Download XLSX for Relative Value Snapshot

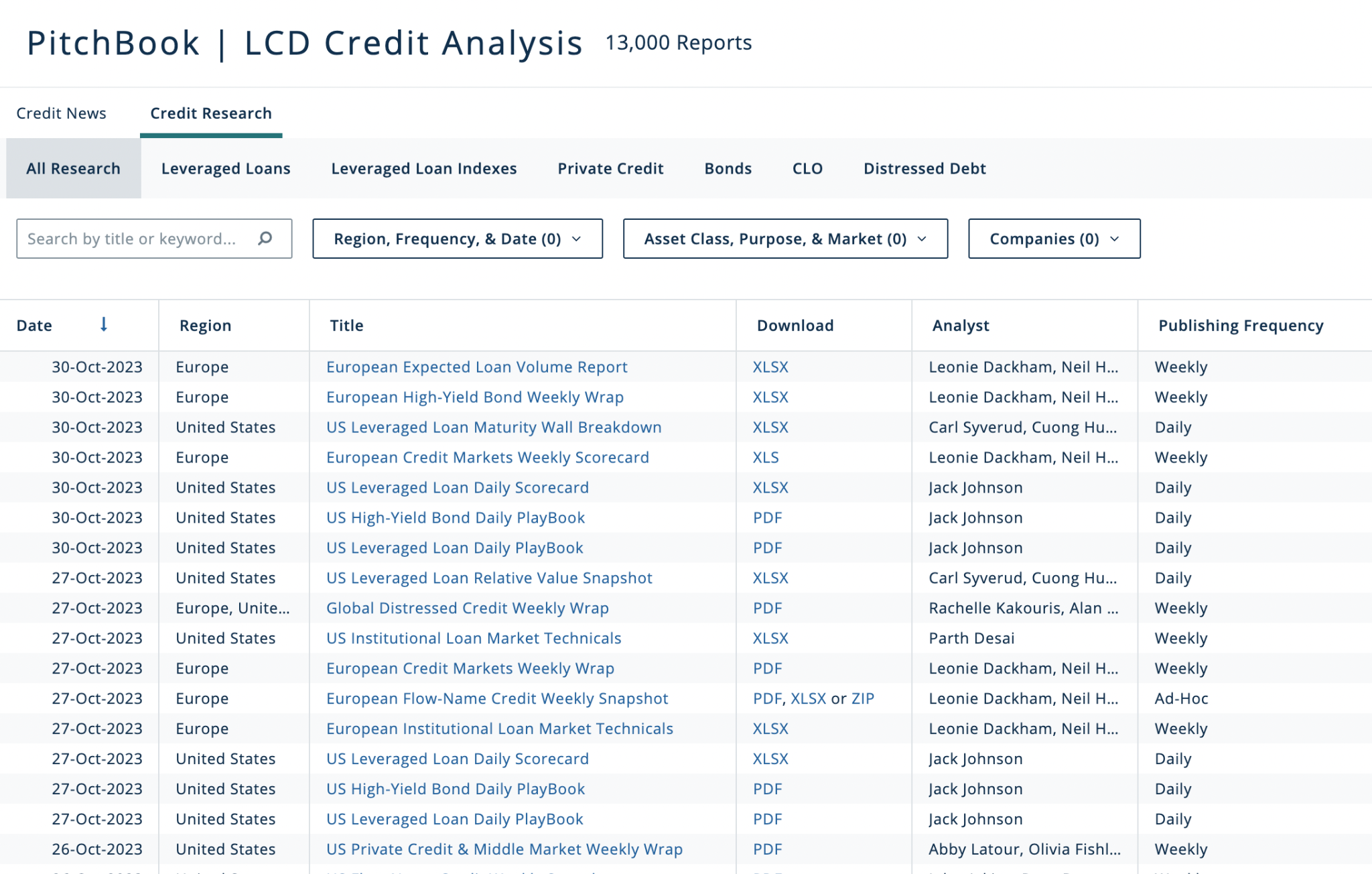[x=770, y=578]
